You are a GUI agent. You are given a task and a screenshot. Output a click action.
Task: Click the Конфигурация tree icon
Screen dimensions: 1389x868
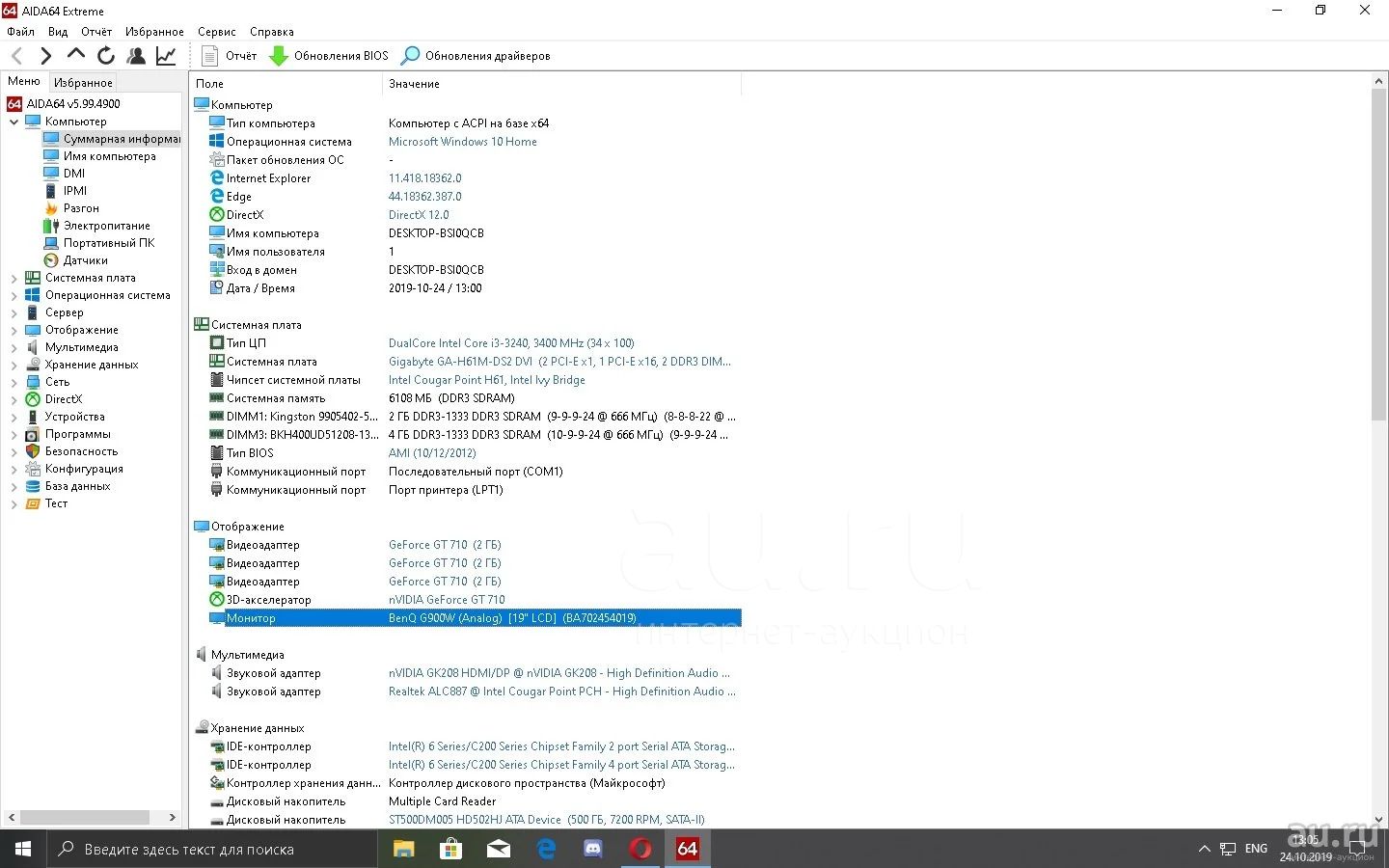click(x=33, y=469)
